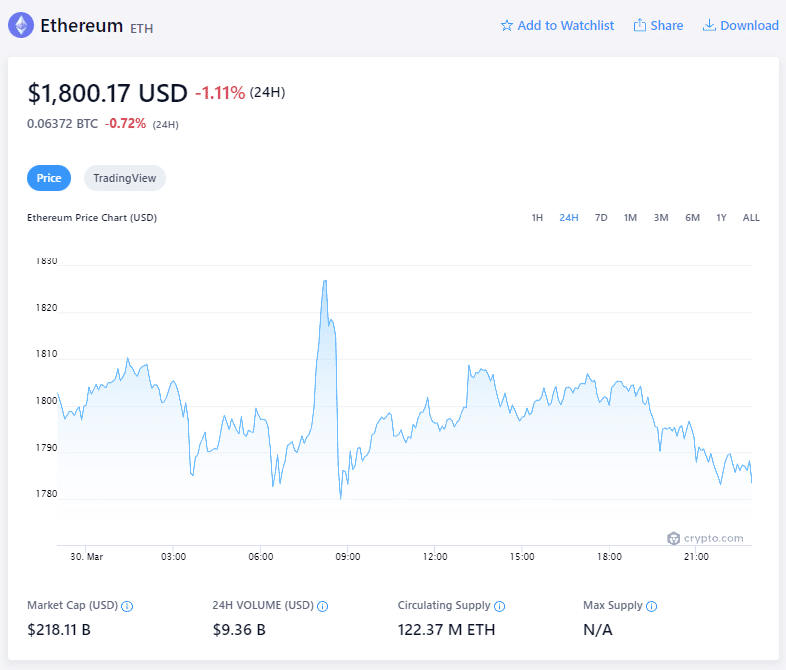Click the Market Cap (USD) label

(72, 605)
